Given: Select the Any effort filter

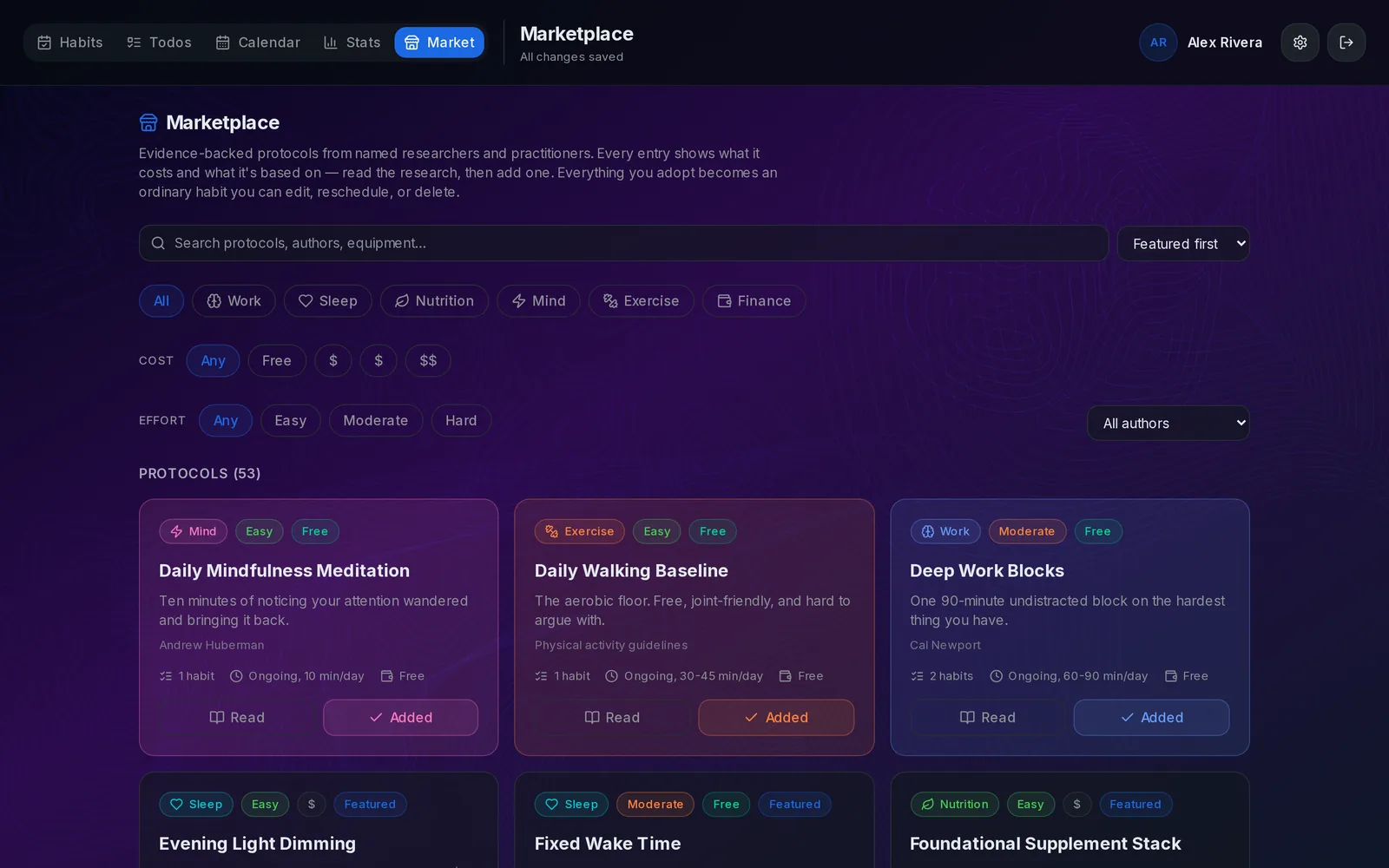Looking at the screenshot, I should [x=226, y=421].
